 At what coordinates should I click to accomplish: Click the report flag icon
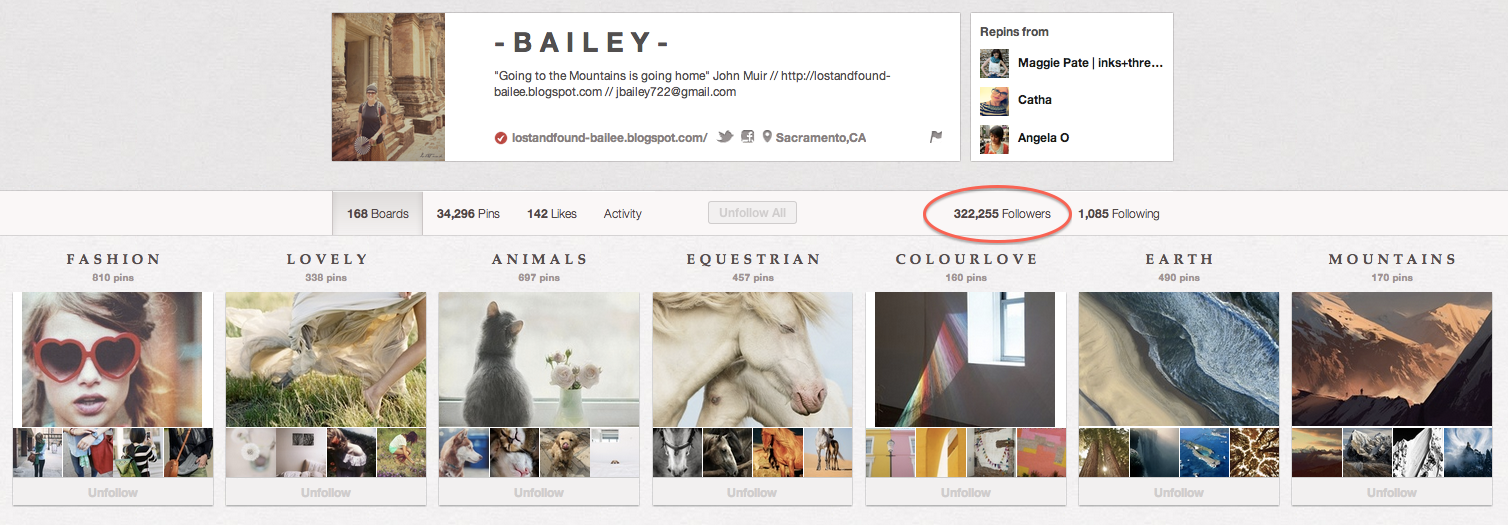coord(936,137)
